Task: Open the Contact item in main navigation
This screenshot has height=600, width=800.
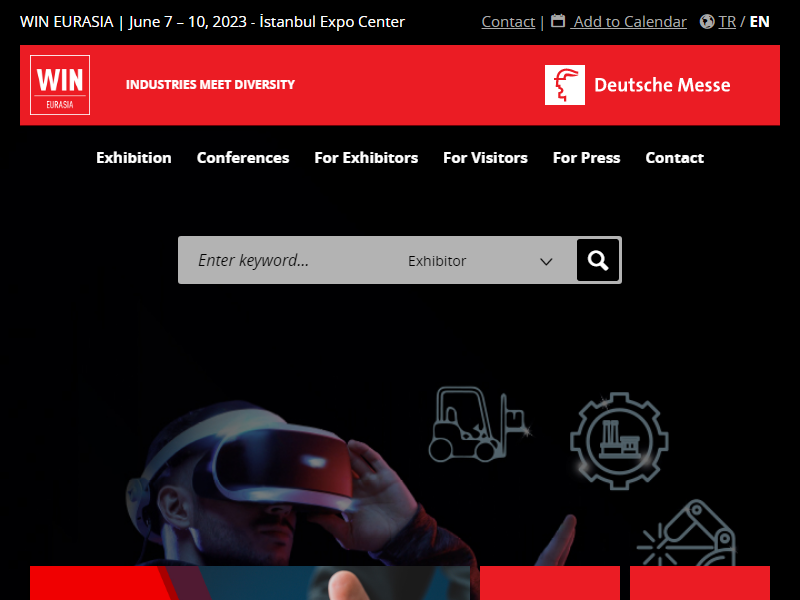Action: point(674,158)
